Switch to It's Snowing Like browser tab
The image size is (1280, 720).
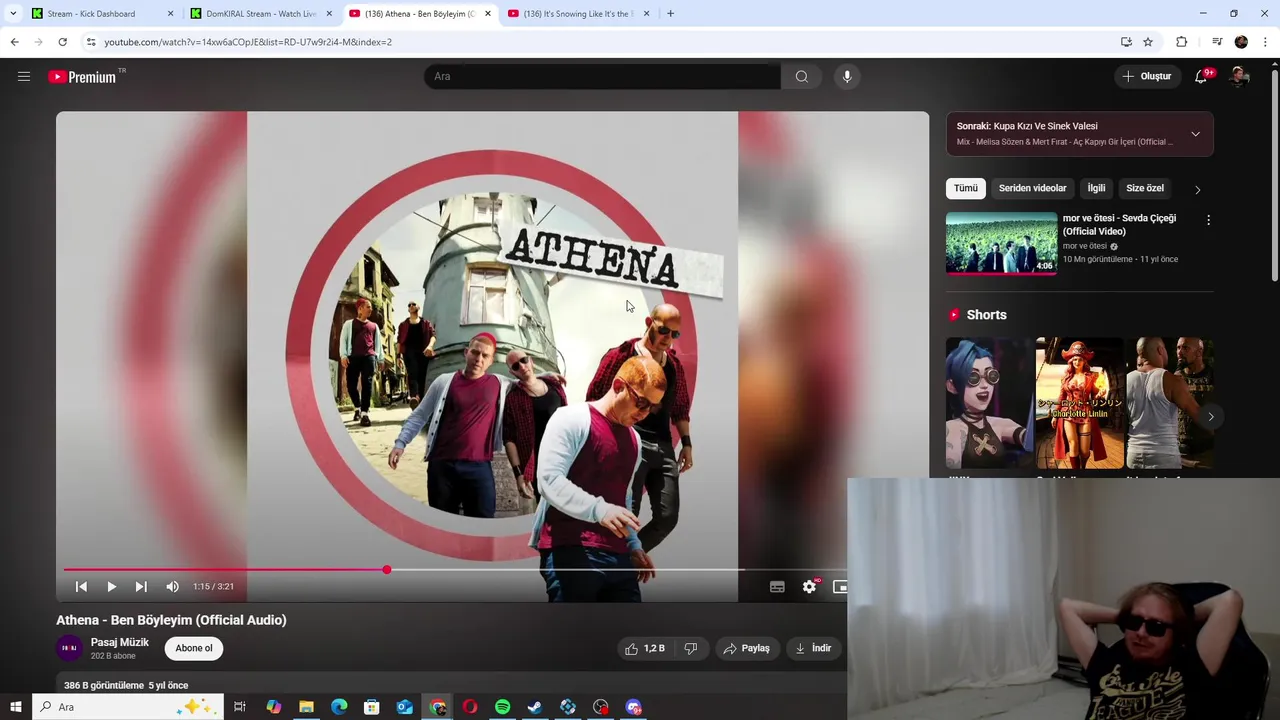click(579, 14)
